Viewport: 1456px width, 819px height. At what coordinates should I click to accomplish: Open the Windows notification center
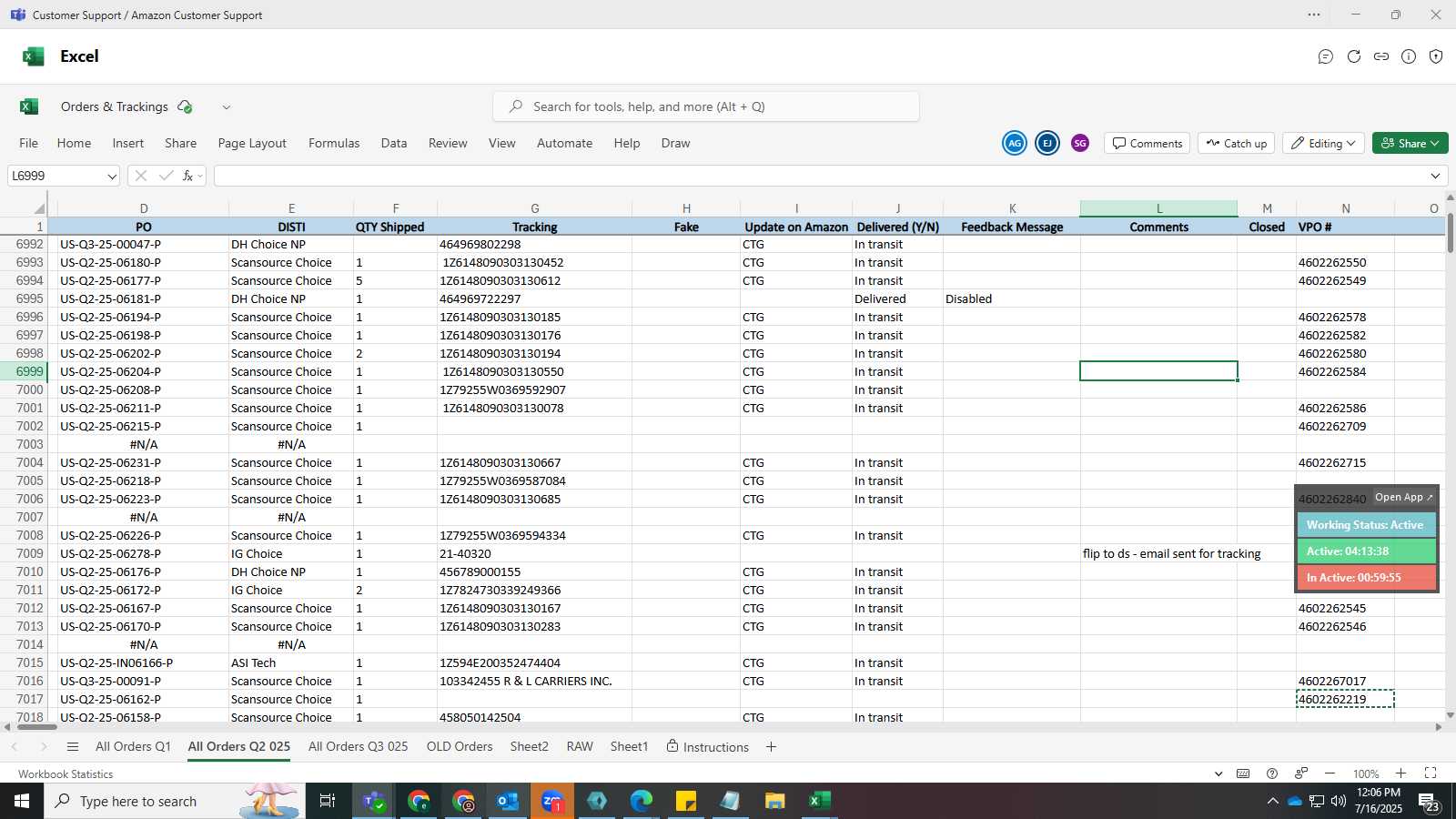(x=1428, y=802)
